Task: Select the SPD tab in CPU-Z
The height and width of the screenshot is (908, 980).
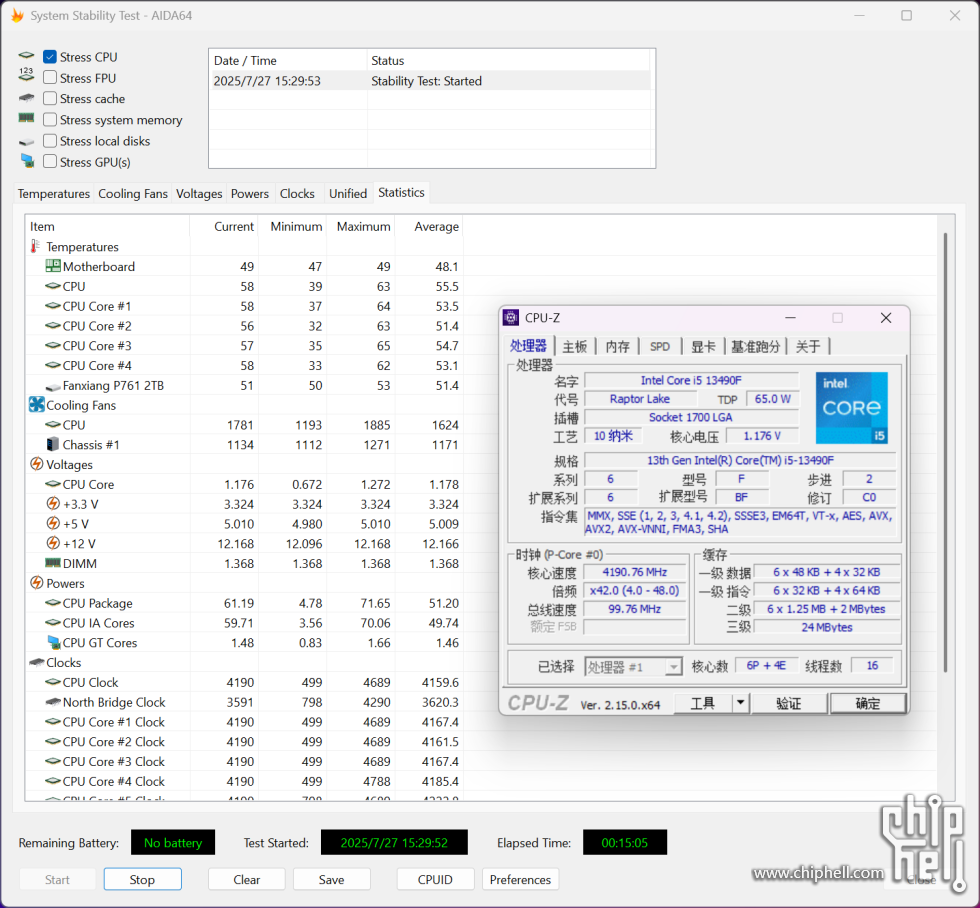Action: 659,347
